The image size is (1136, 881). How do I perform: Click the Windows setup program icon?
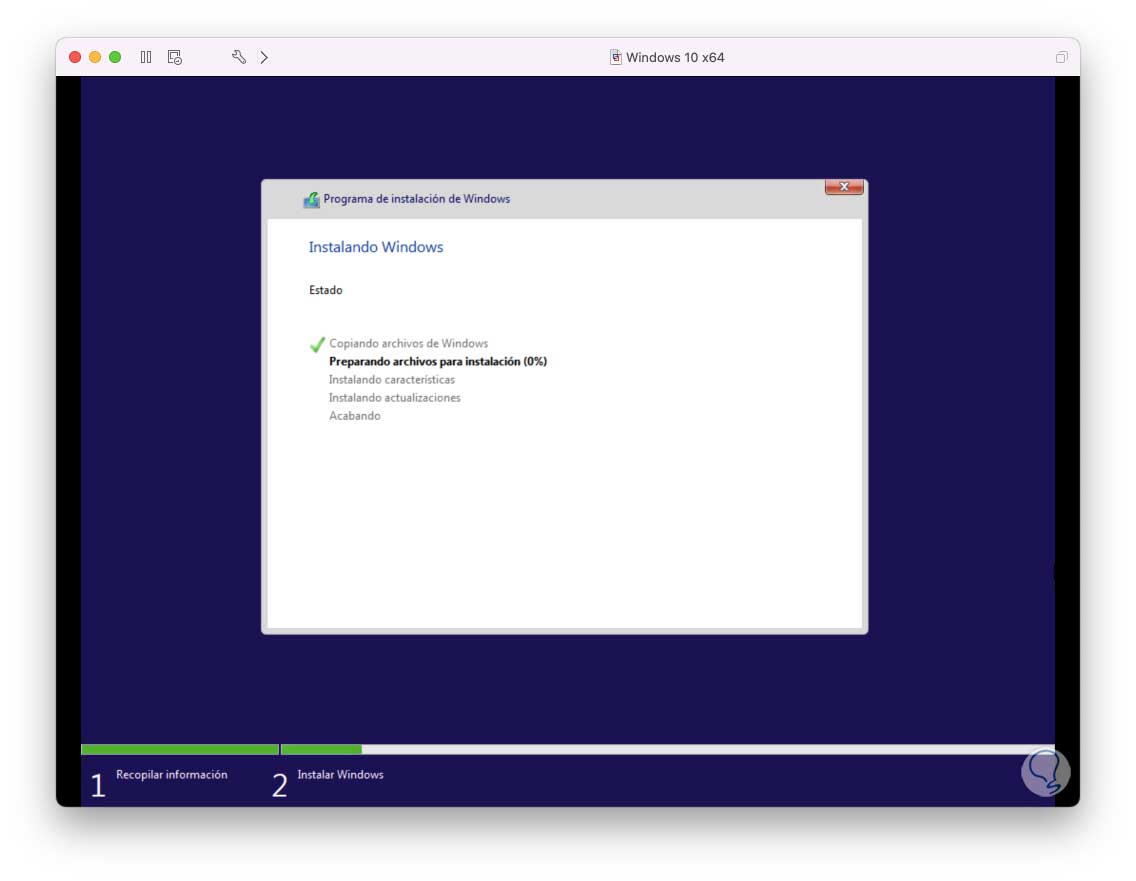312,199
